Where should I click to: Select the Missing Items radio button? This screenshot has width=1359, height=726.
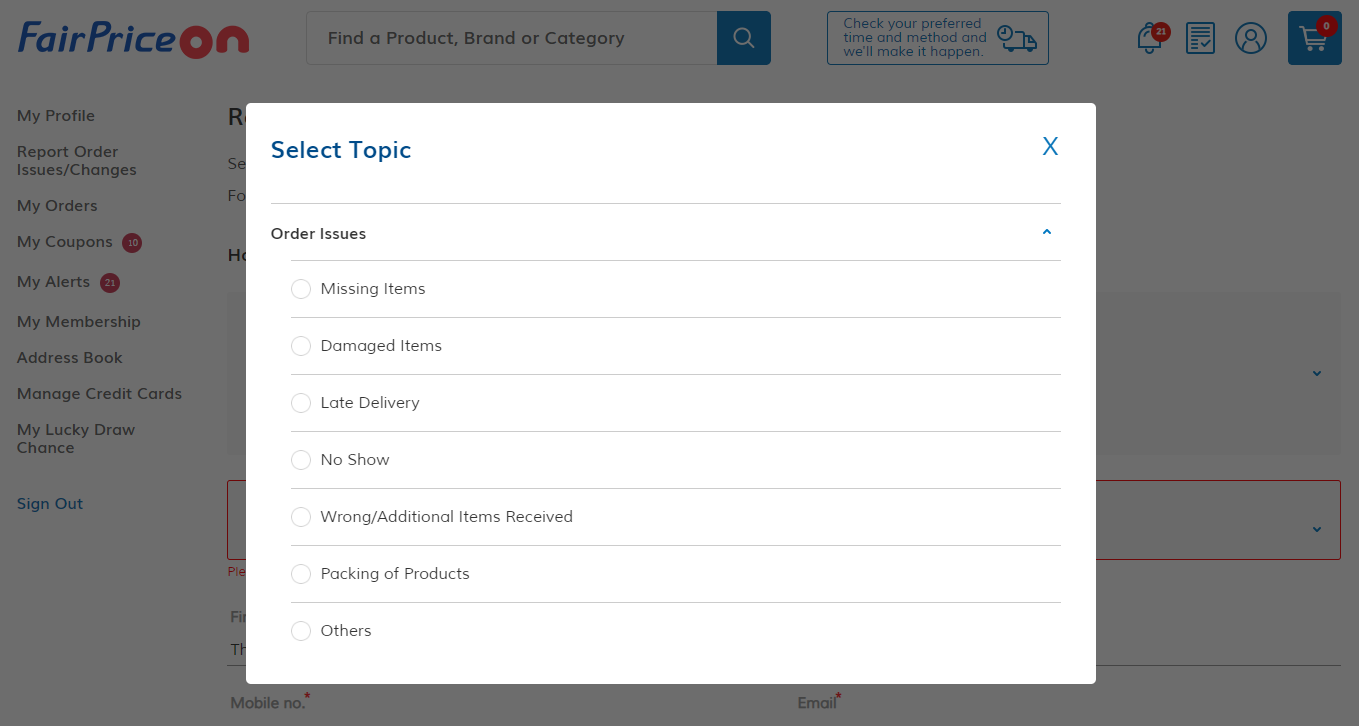[x=301, y=289]
